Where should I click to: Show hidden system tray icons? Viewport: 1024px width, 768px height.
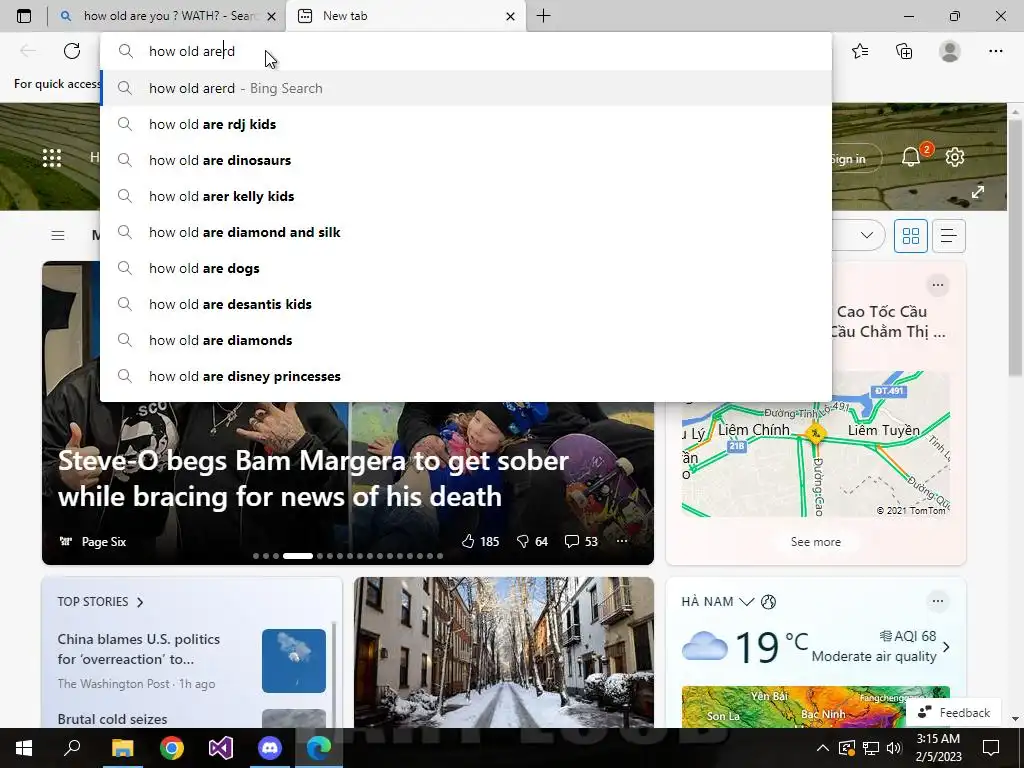(x=823, y=748)
